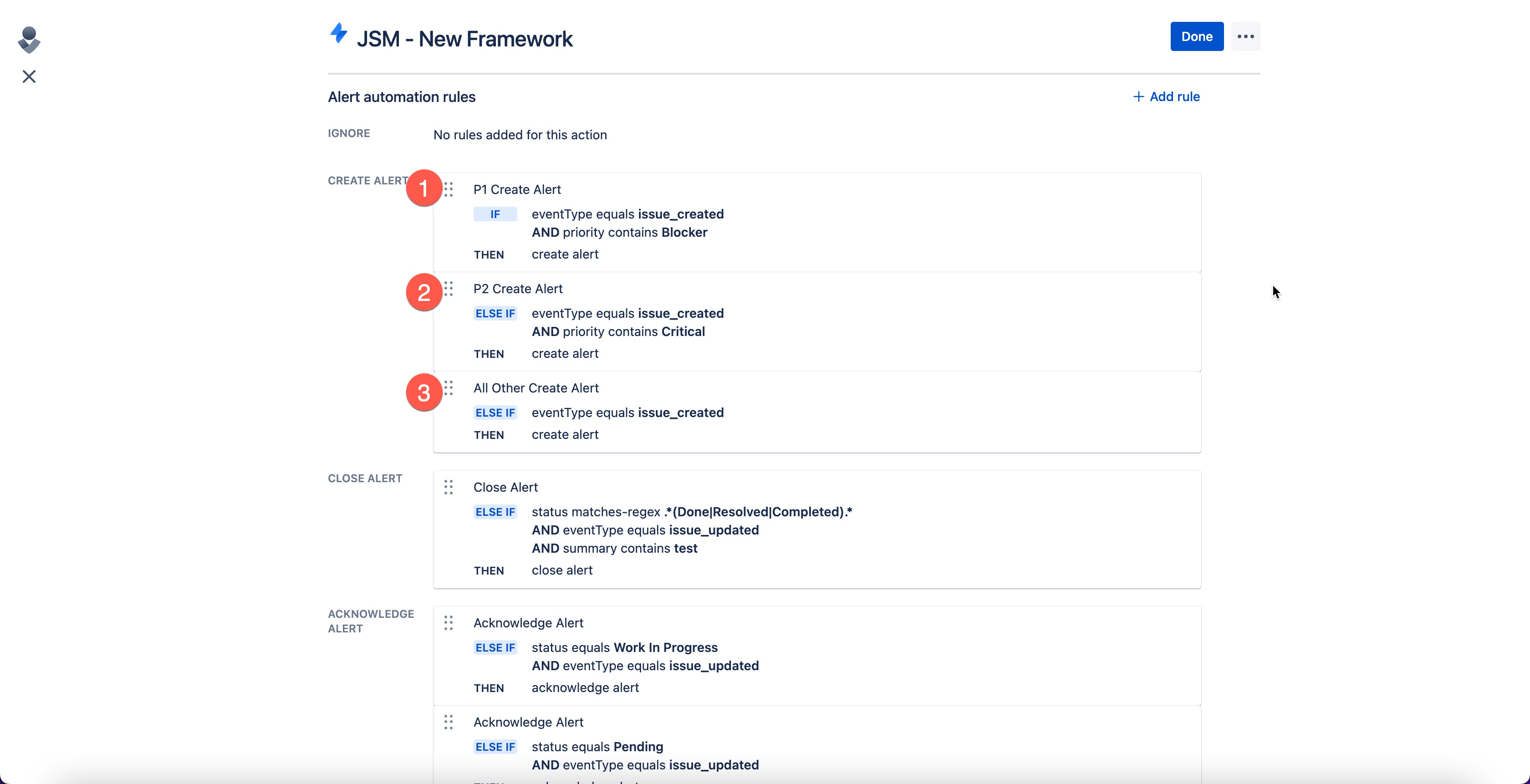Click the red badge numbered 3
The image size is (1530, 784).
click(x=423, y=392)
